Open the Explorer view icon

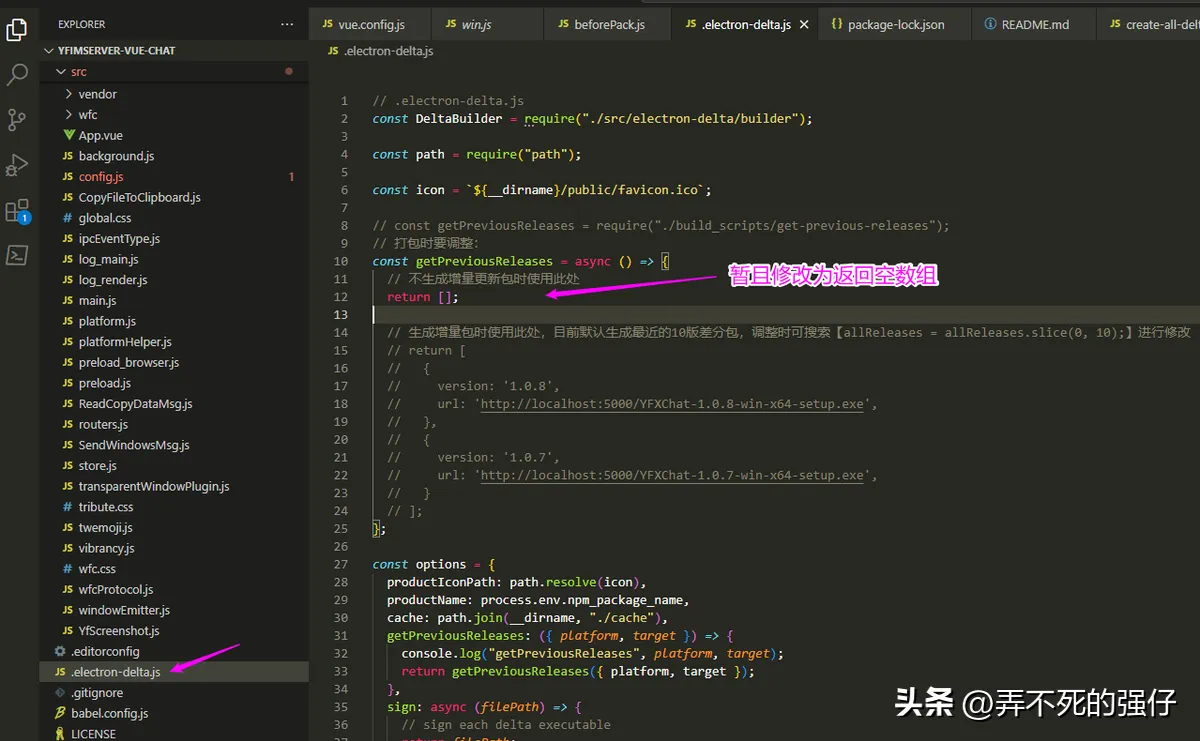pyautogui.click(x=17, y=29)
